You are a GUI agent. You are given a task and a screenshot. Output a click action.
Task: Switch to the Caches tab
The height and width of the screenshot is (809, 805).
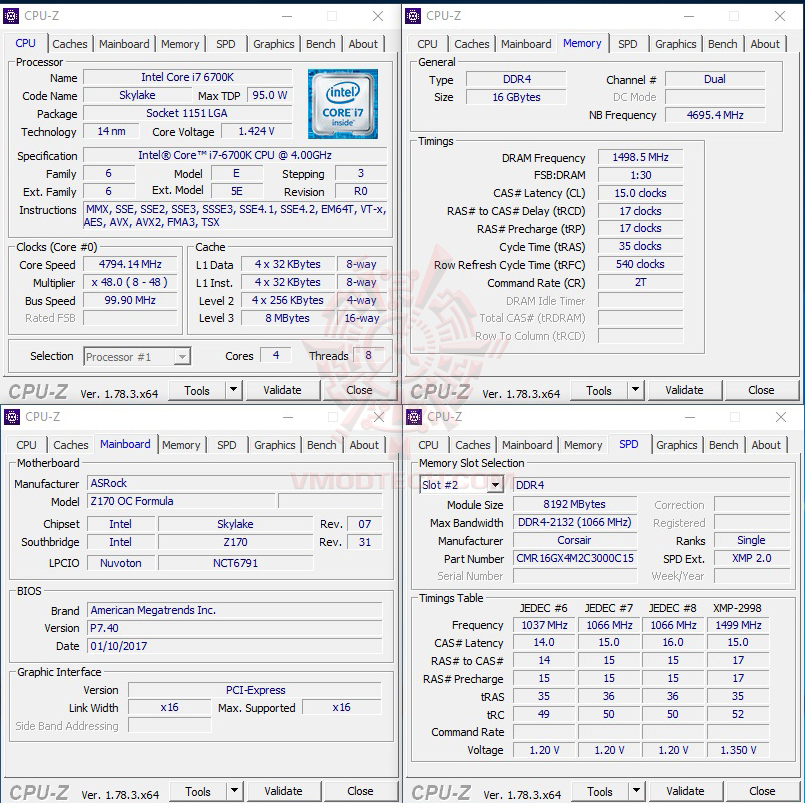click(70, 44)
